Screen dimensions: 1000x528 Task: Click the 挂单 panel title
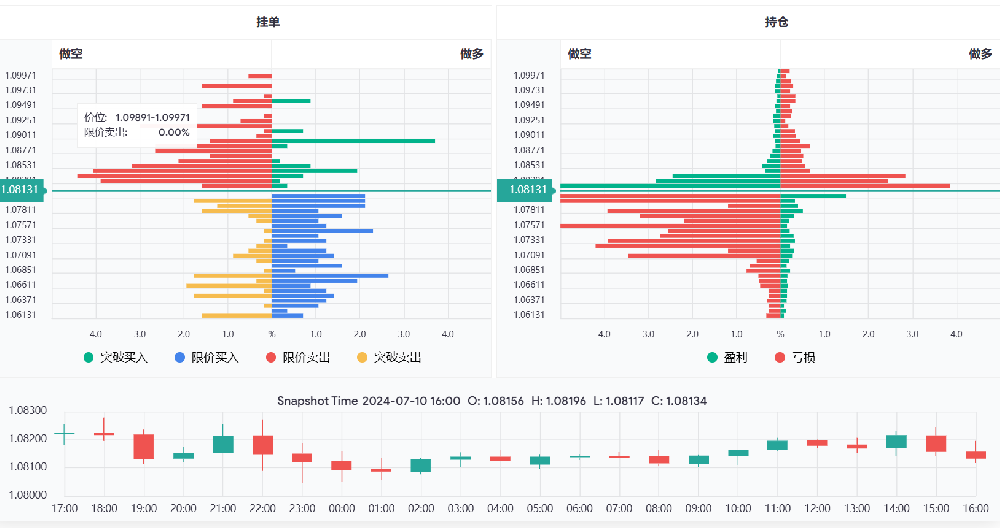point(268,21)
